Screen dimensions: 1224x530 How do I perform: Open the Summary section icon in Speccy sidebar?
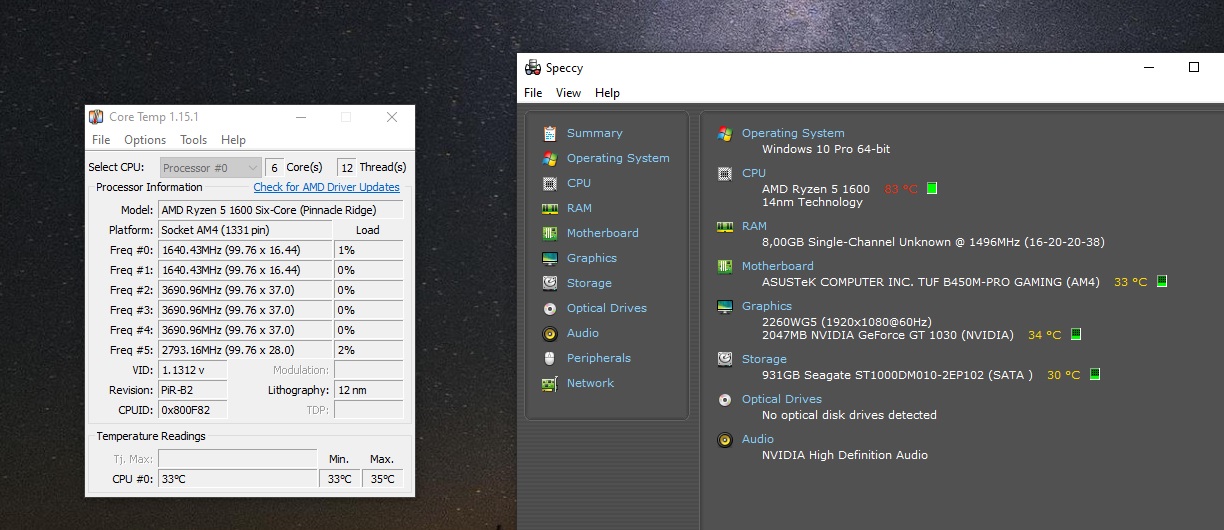click(x=549, y=133)
